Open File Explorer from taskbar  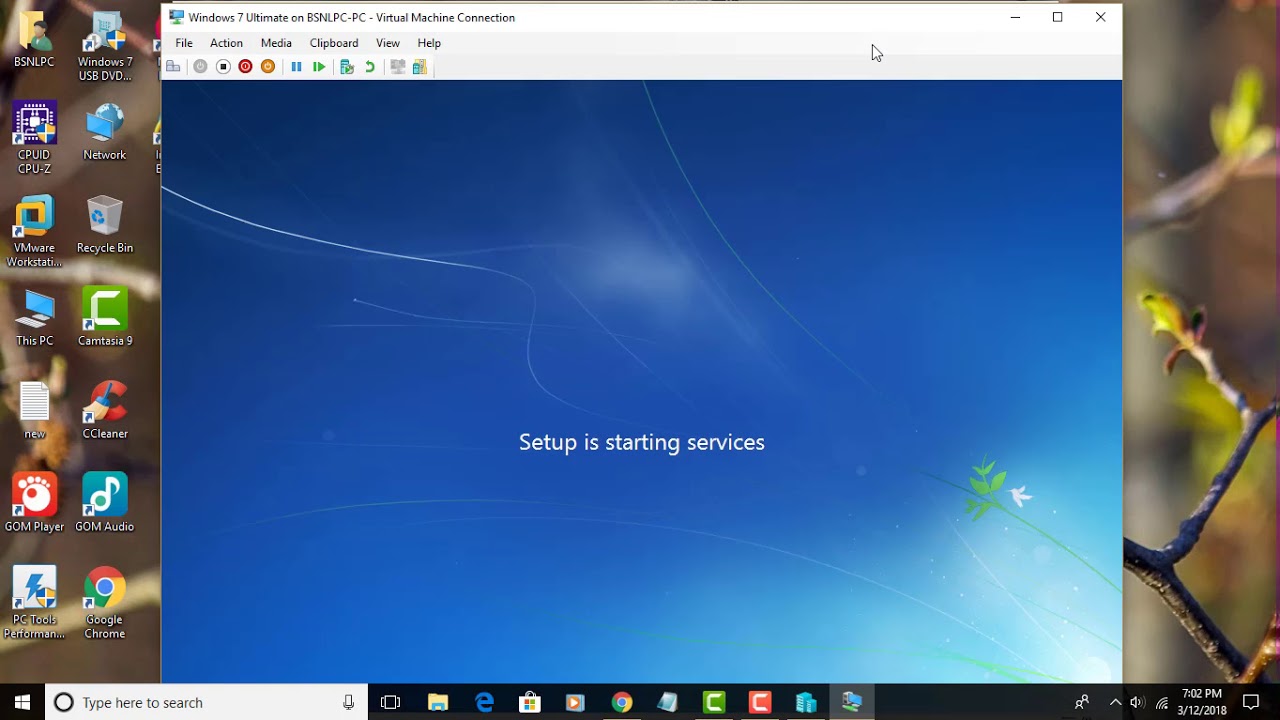[438, 702]
